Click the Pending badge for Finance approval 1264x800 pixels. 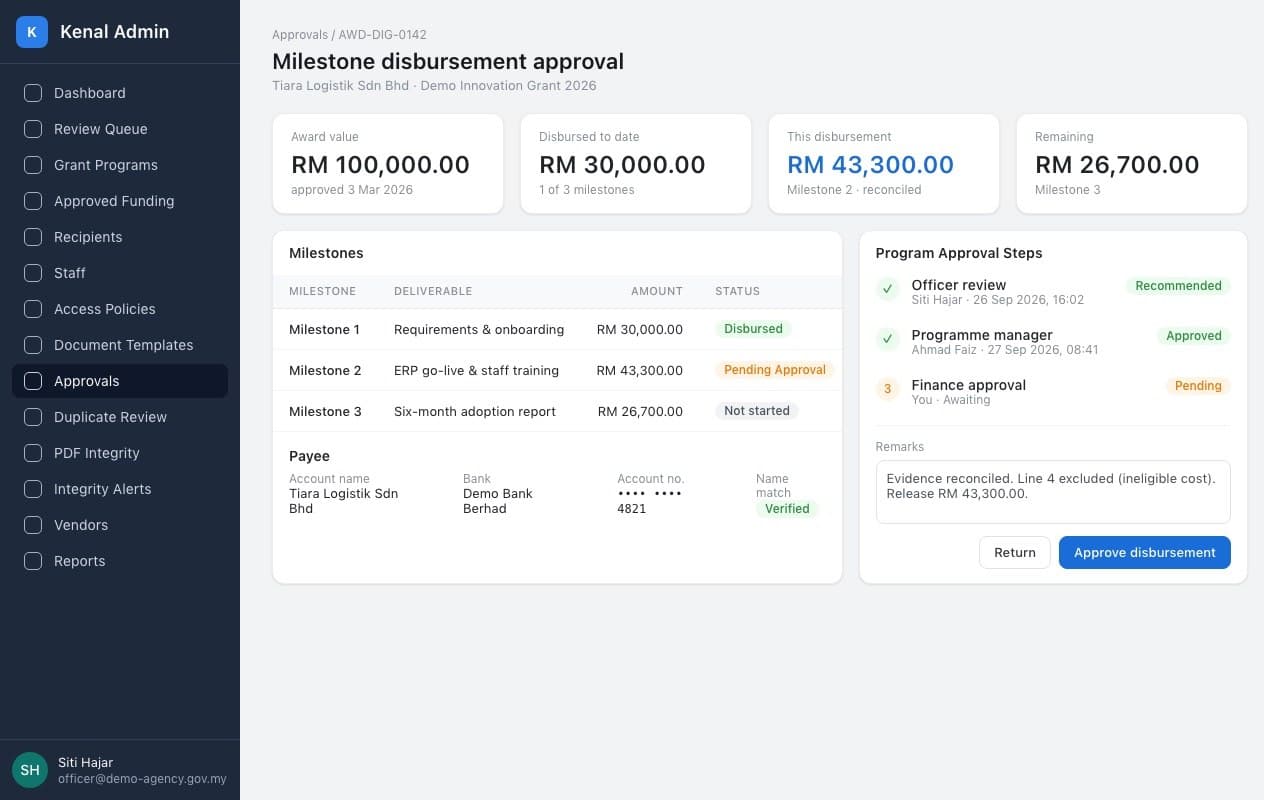point(1198,385)
